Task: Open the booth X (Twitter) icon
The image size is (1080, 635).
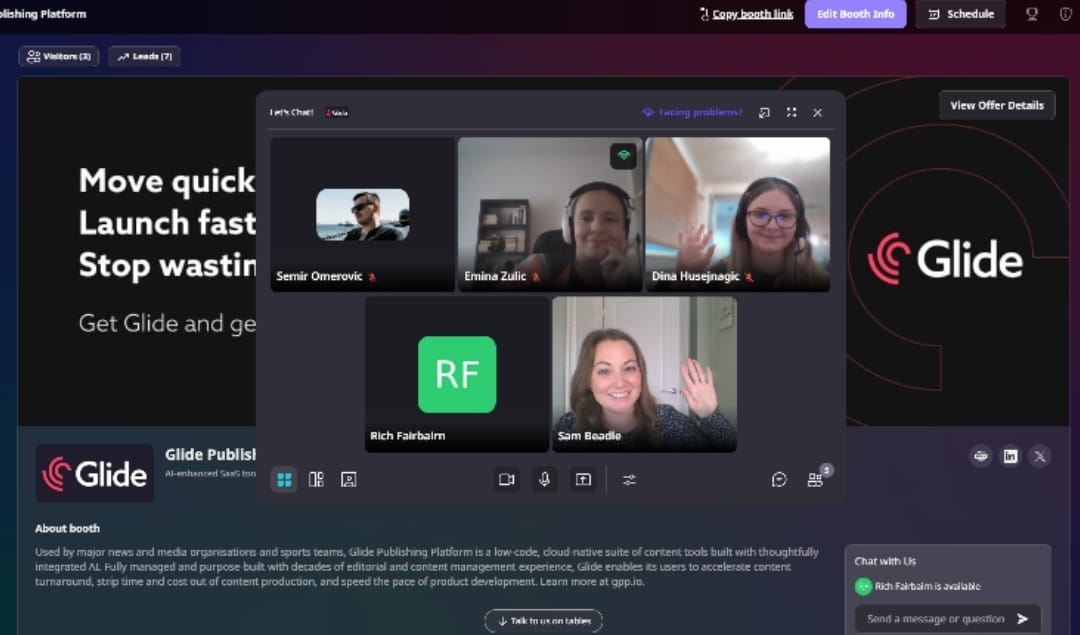Action: (1040, 456)
